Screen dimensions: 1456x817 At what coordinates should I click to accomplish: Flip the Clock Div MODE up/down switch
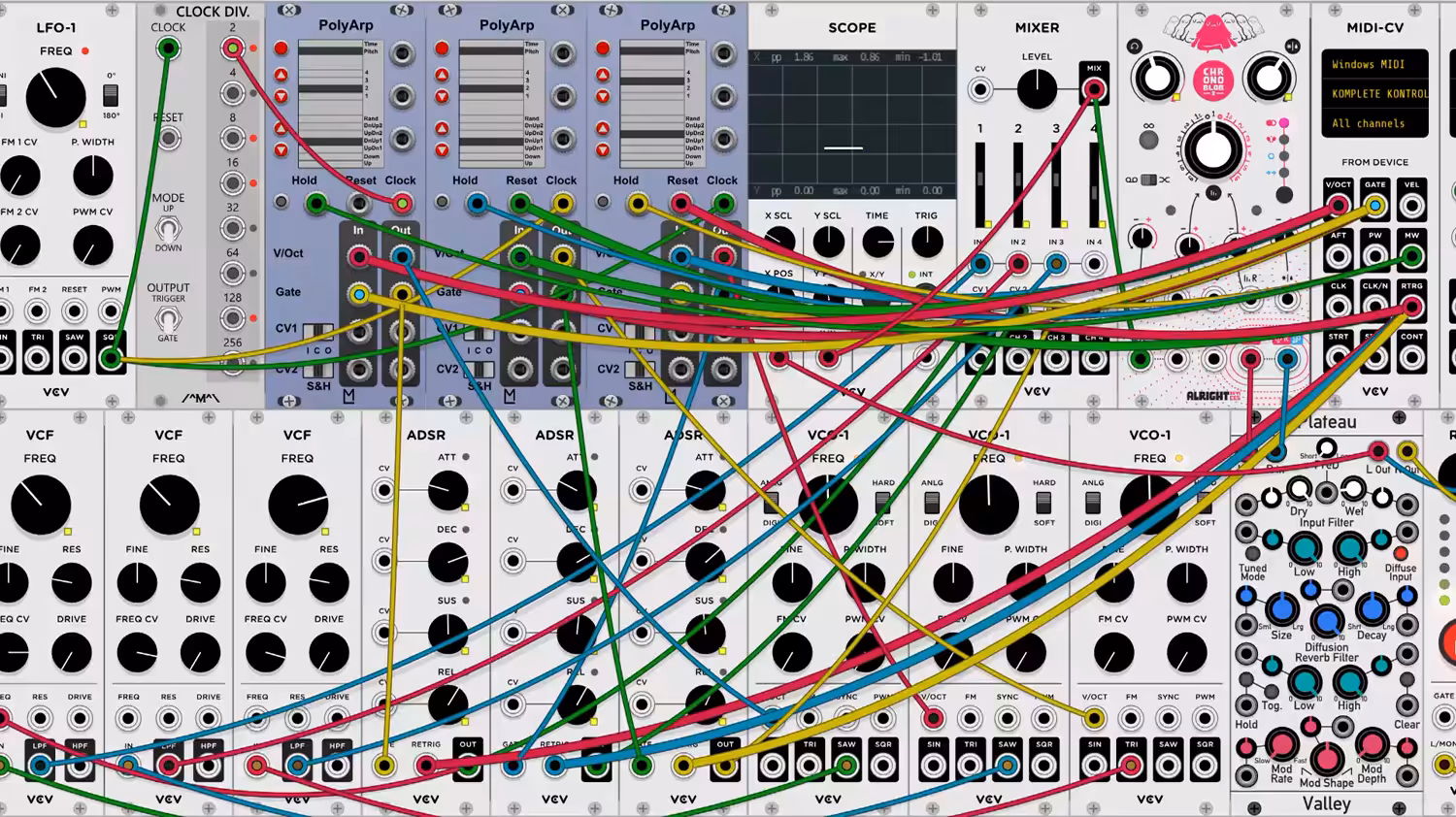pos(168,229)
